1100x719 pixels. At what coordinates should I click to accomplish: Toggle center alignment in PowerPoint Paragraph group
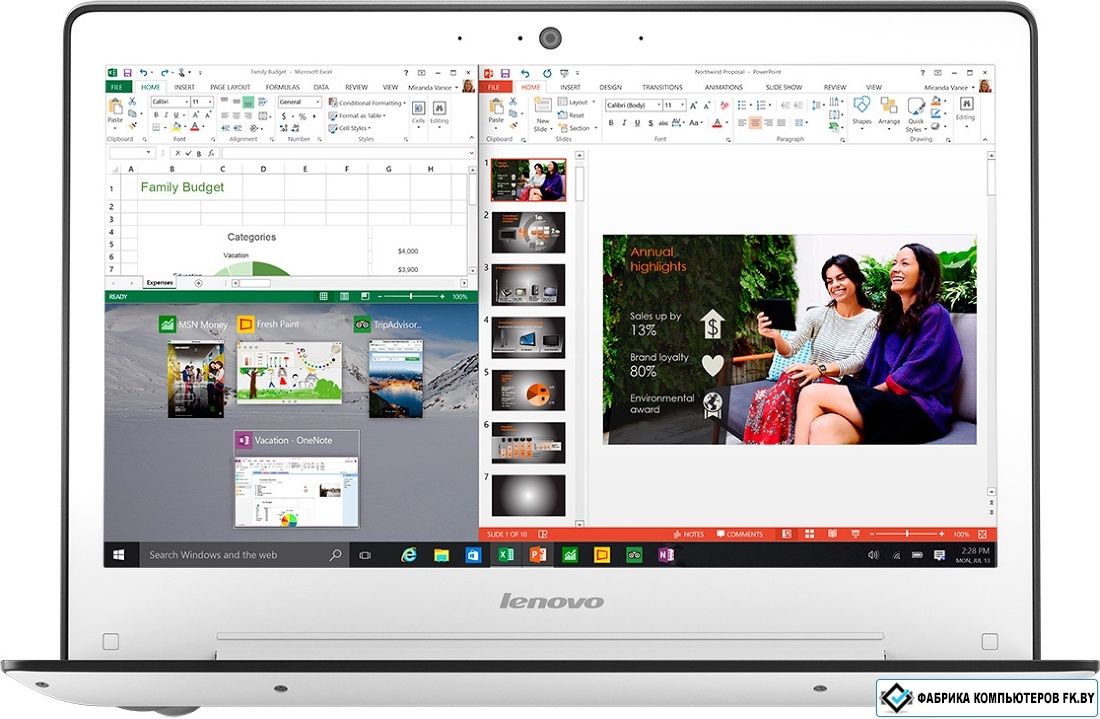(755, 123)
